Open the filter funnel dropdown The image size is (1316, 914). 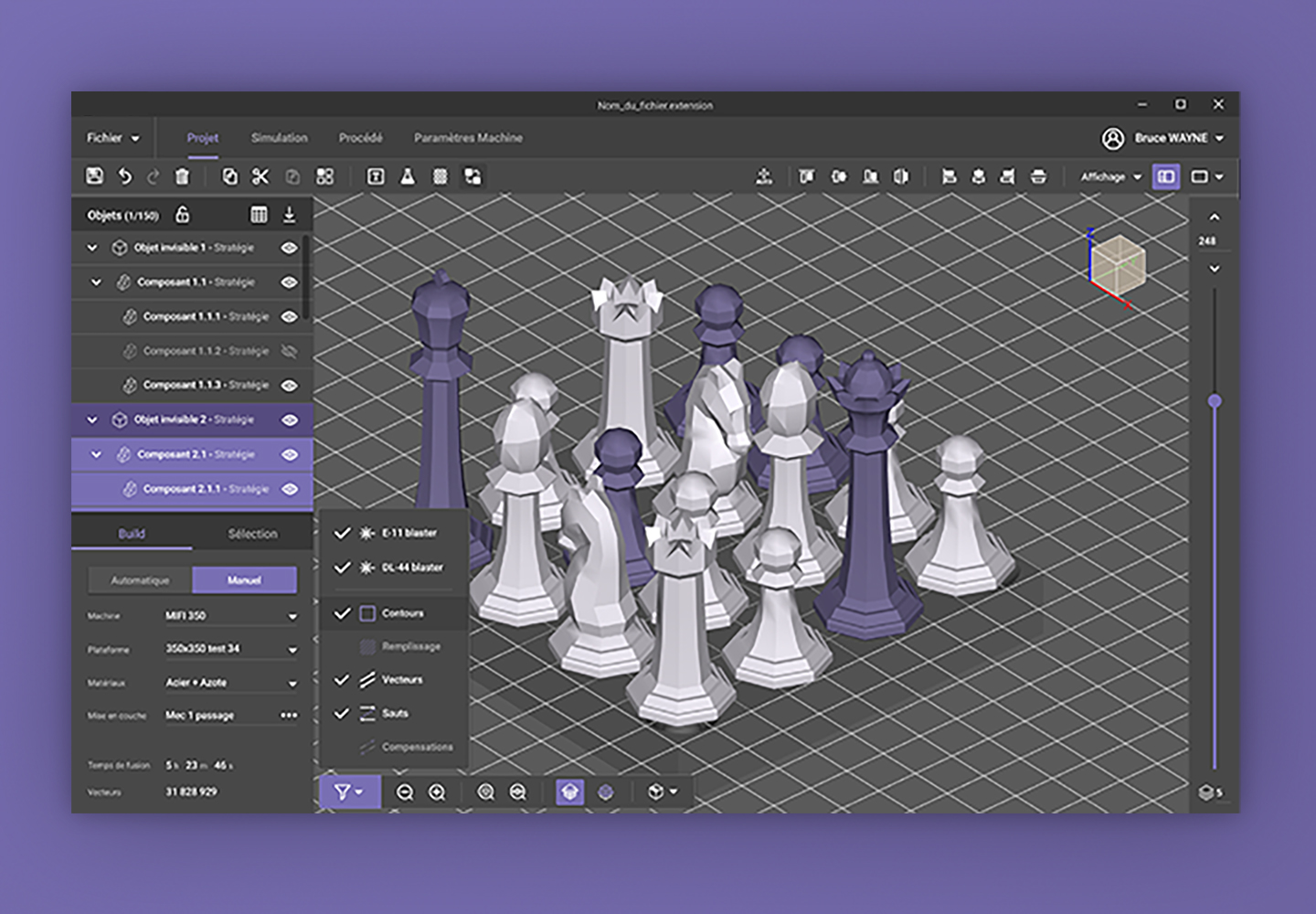pyautogui.click(x=348, y=792)
